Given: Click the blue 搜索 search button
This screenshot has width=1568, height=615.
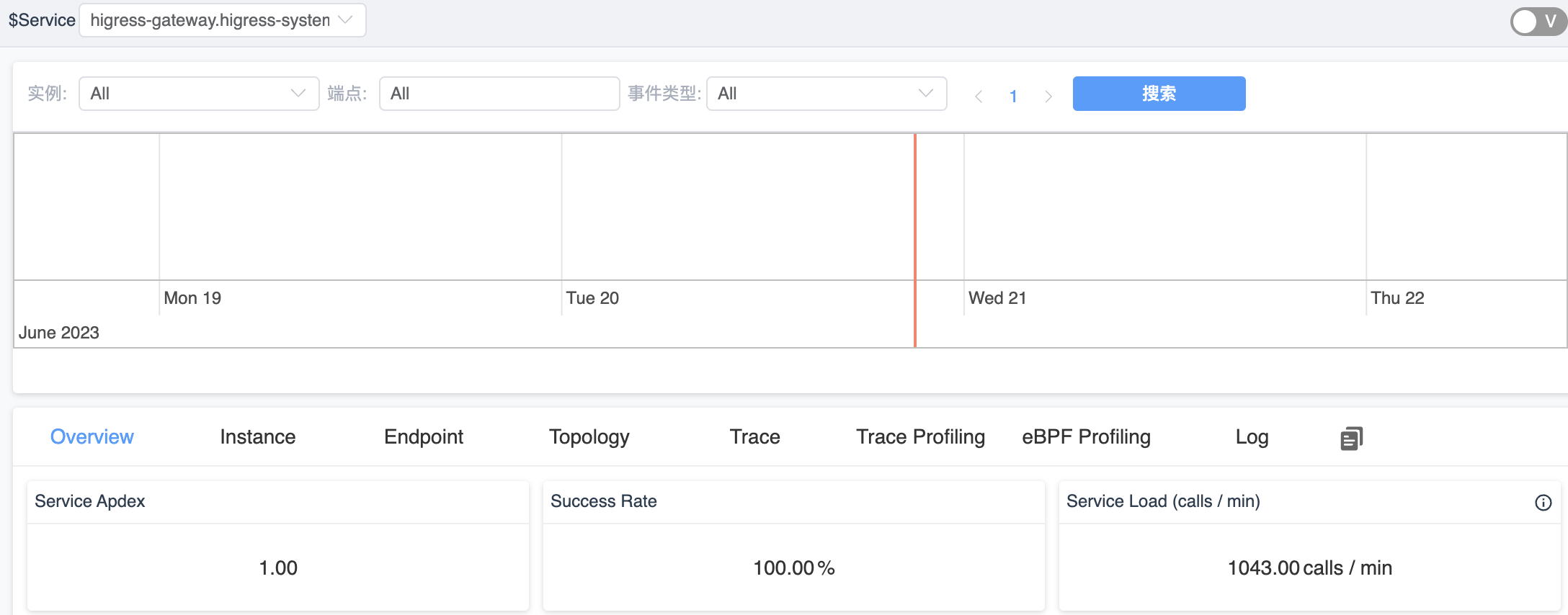Looking at the screenshot, I should coord(1159,94).
